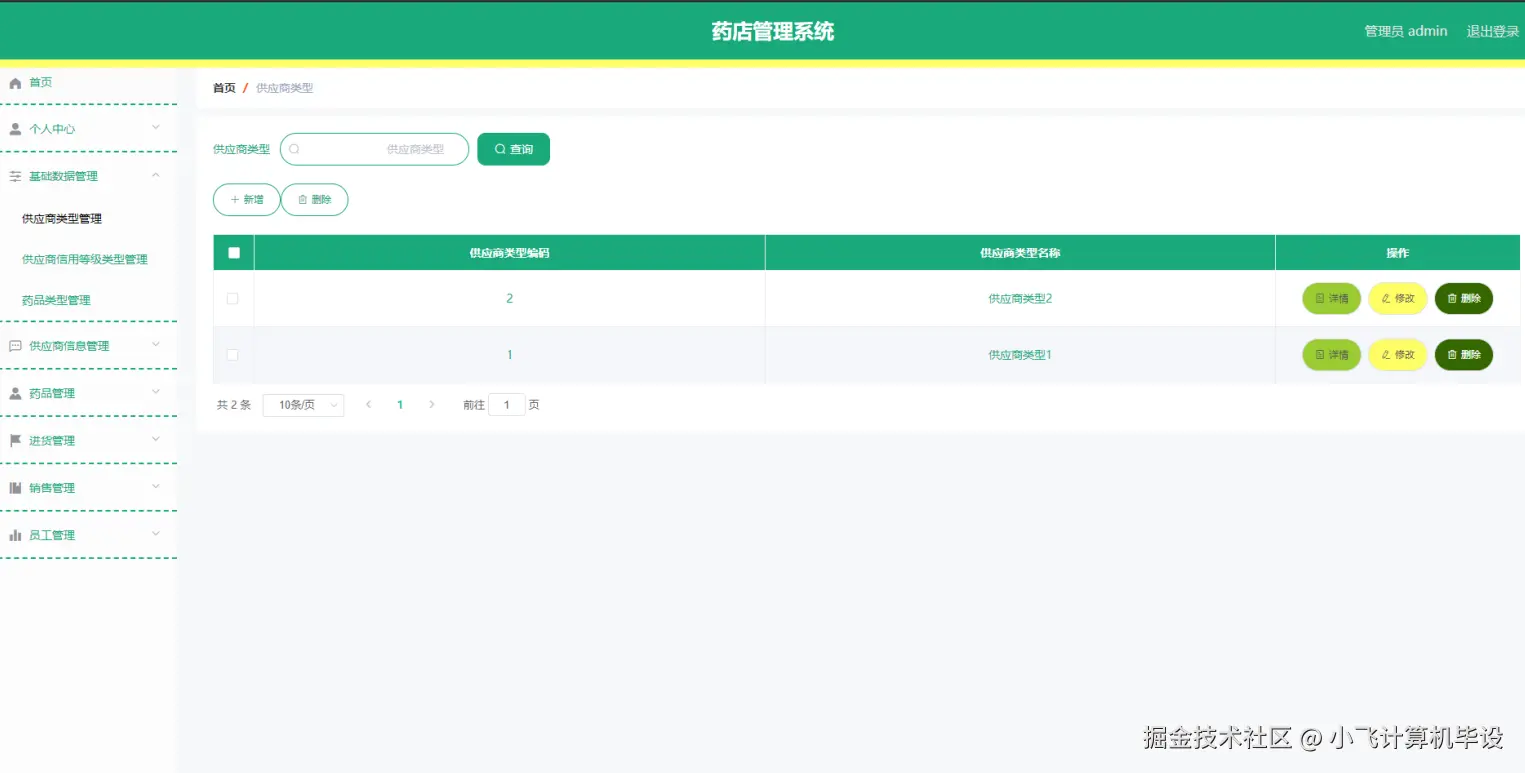This screenshot has height=773, width=1525.
Task: Click the 药店管理系统 header title
Action: click(x=772, y=32)
